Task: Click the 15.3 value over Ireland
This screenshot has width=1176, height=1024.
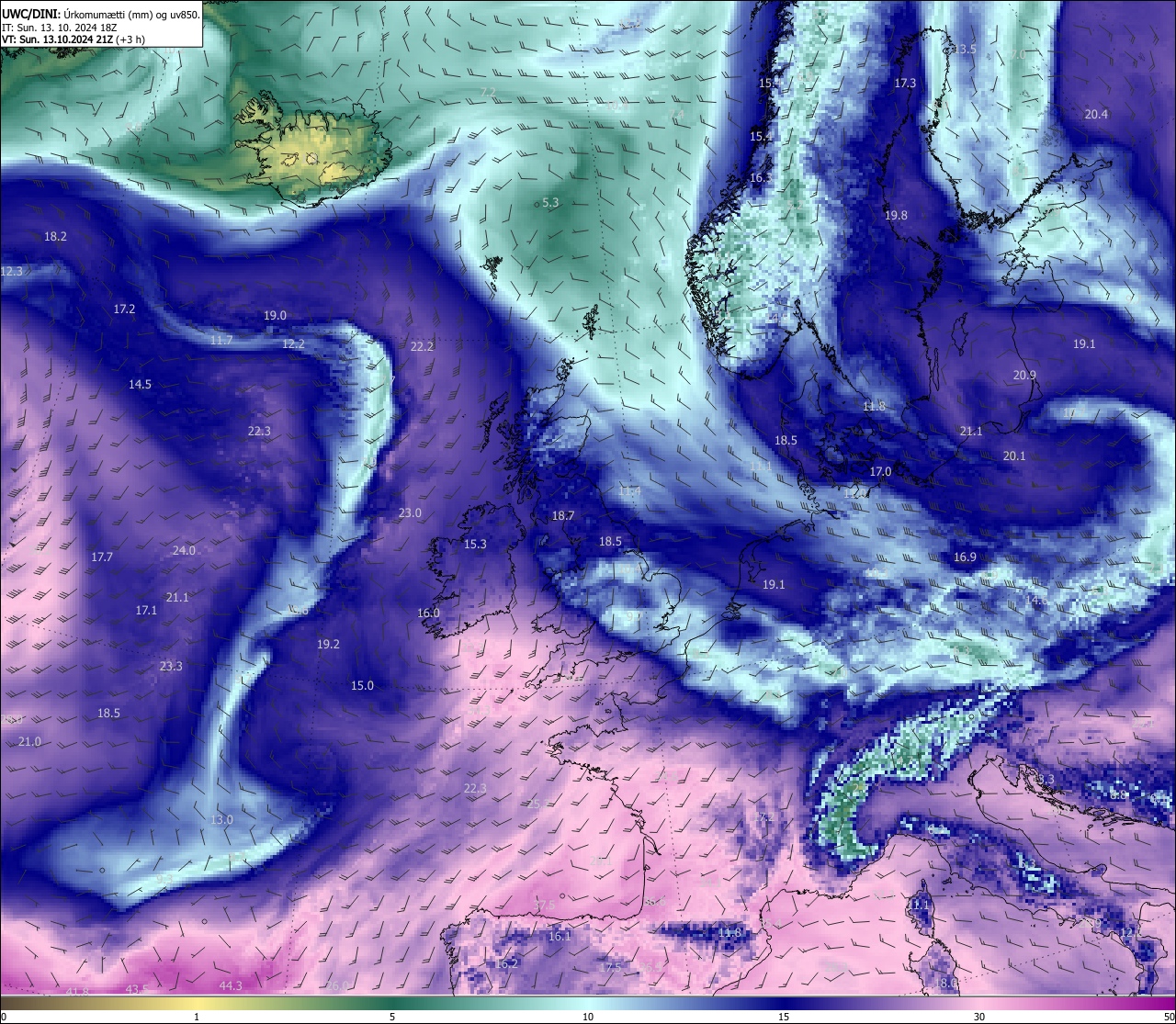Action: (x=475, y=545)
